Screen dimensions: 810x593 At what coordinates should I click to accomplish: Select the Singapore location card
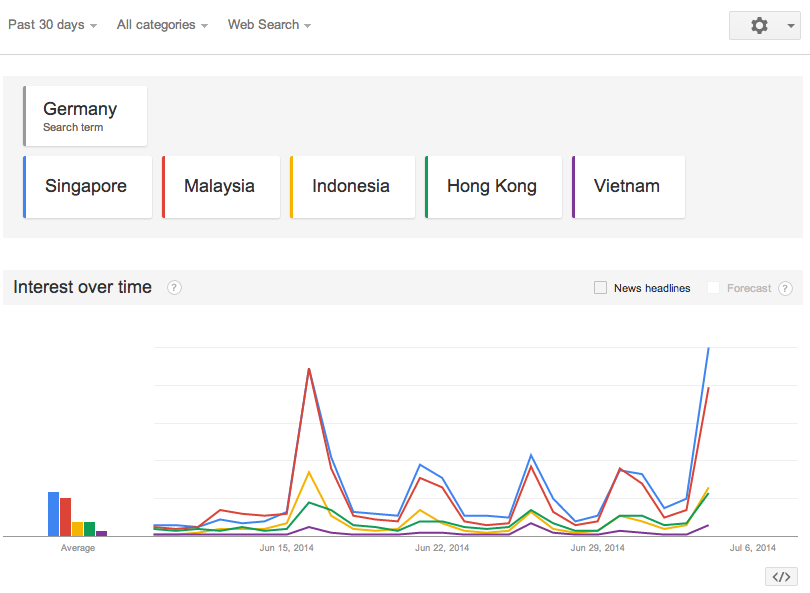point(87,187)
